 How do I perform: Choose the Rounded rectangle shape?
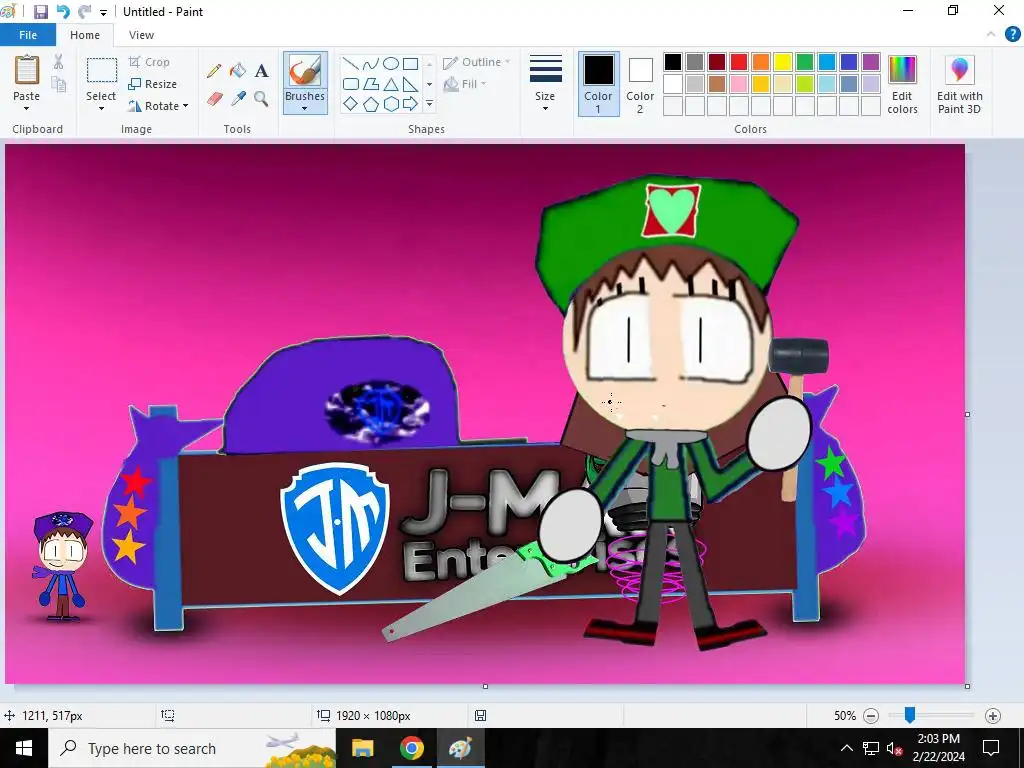[x=351, y=84]
